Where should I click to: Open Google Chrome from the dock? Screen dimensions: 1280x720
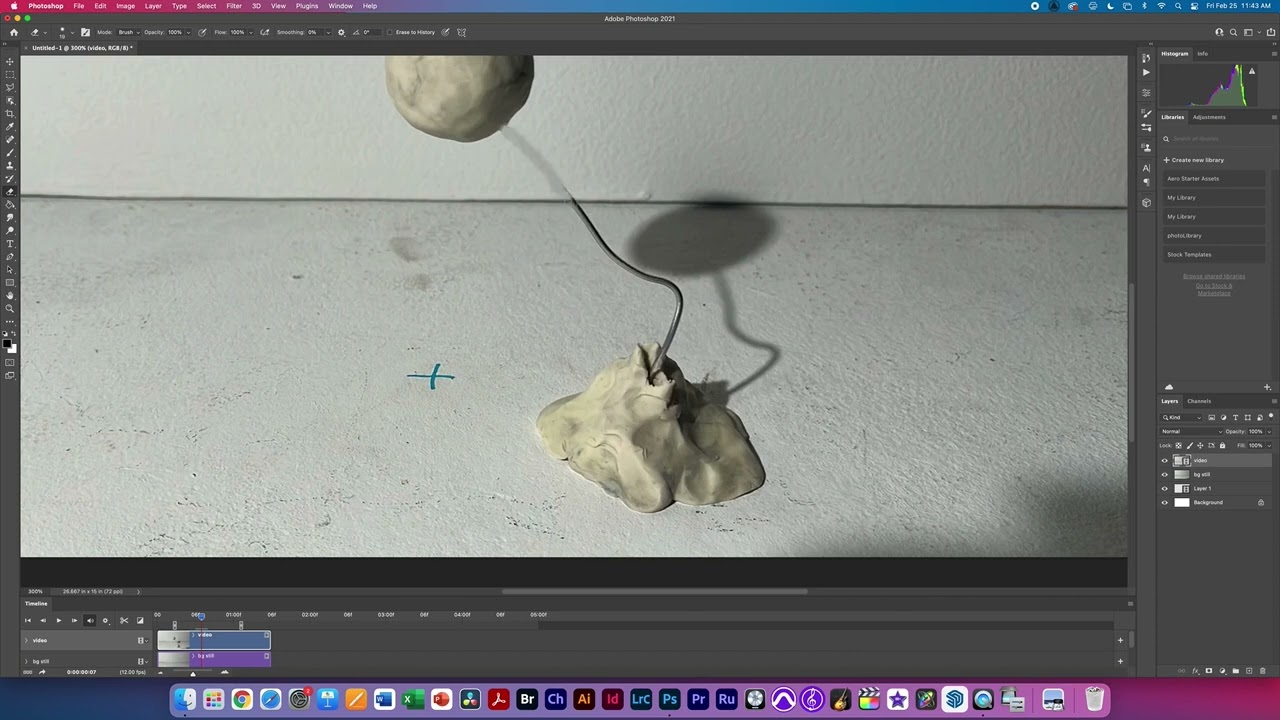(x=241, y=699)
